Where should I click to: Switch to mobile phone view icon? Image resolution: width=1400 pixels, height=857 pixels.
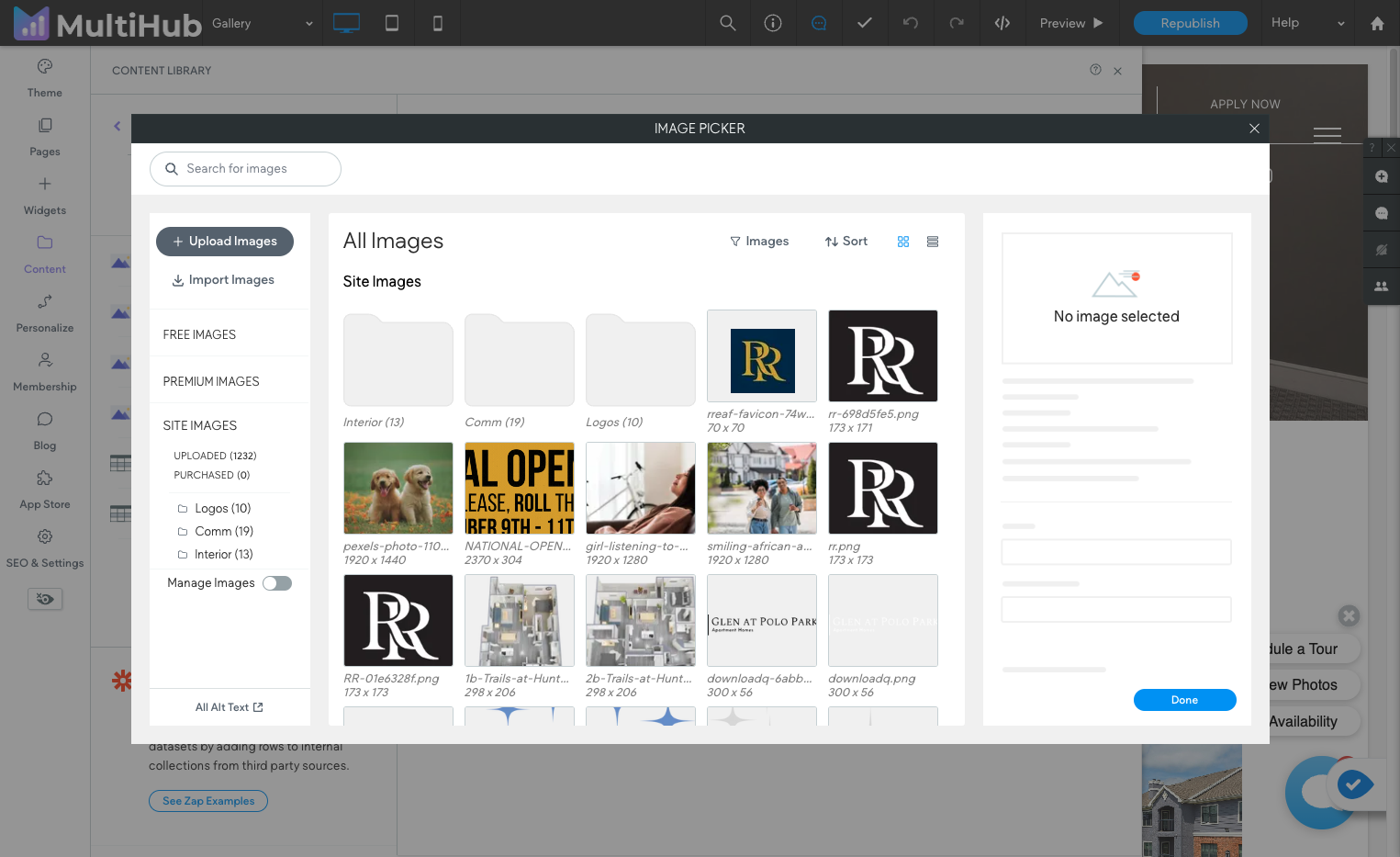[x=438, y=23]
